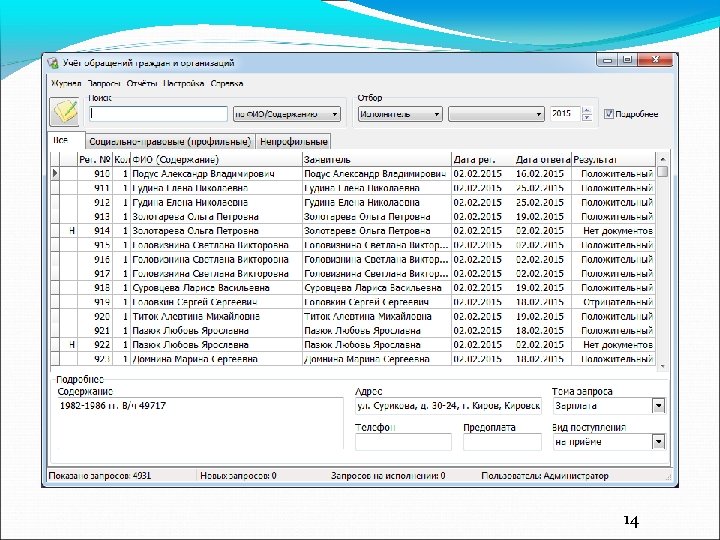Sort by Заявитель column header

[377, 159]
